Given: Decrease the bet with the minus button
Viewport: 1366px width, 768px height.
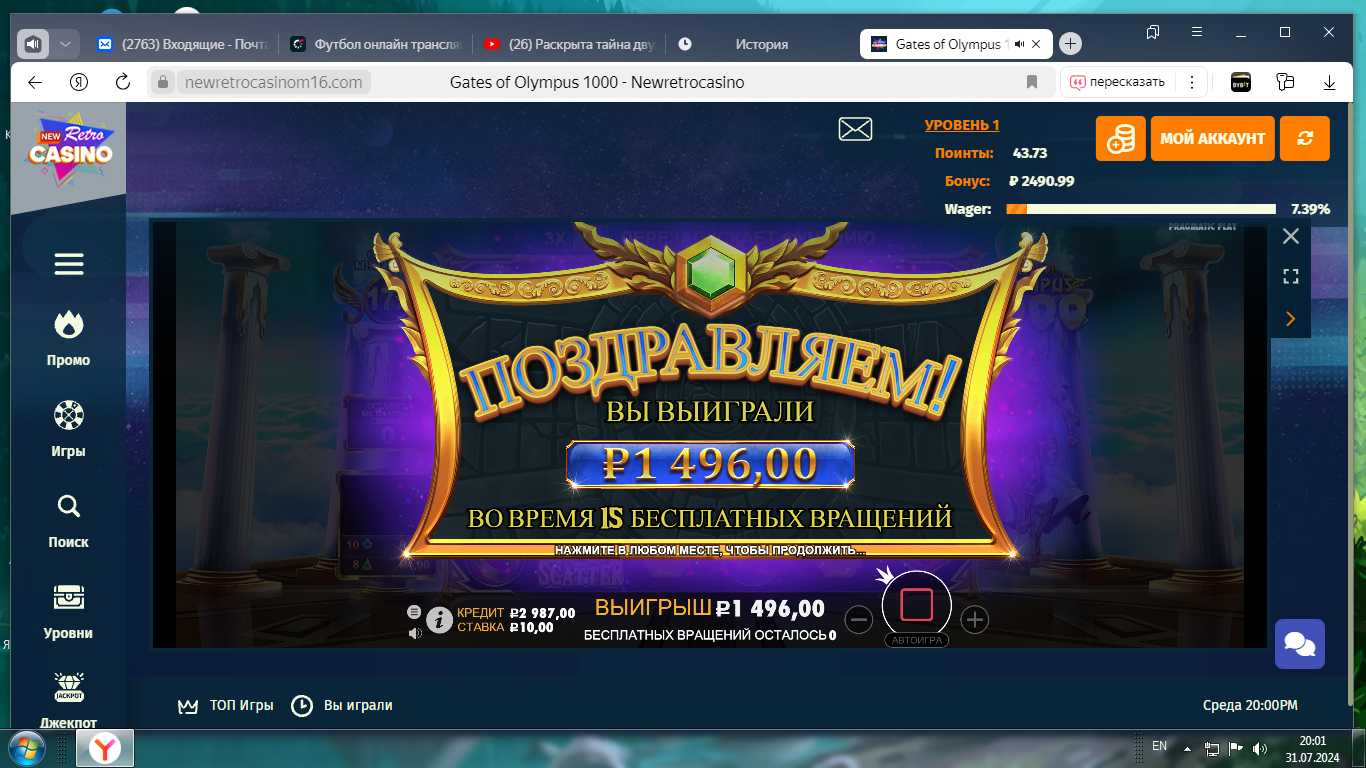Looking at the screenshot, I should [859, 620].
